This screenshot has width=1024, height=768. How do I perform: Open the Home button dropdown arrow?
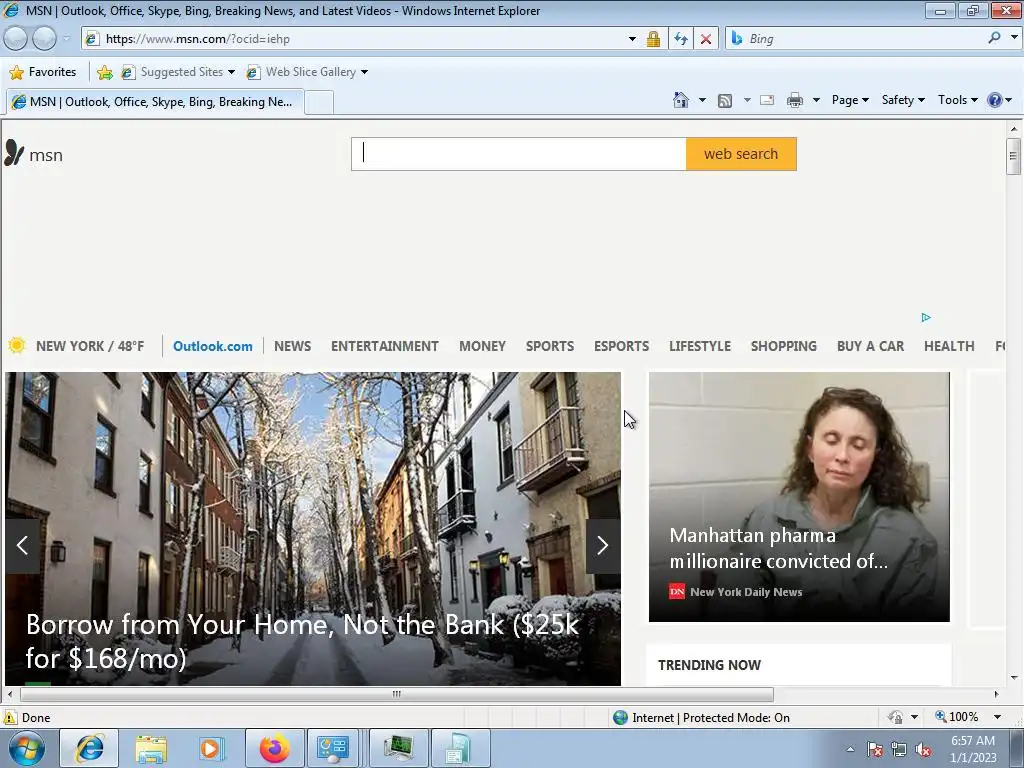click(x=702, y=101)
